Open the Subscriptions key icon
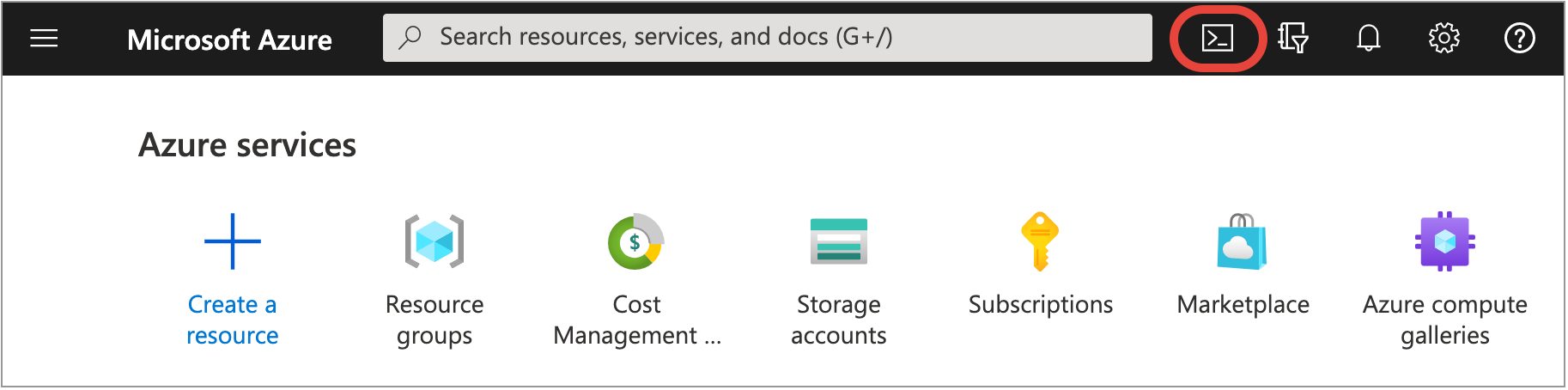 pos(1040,241)
